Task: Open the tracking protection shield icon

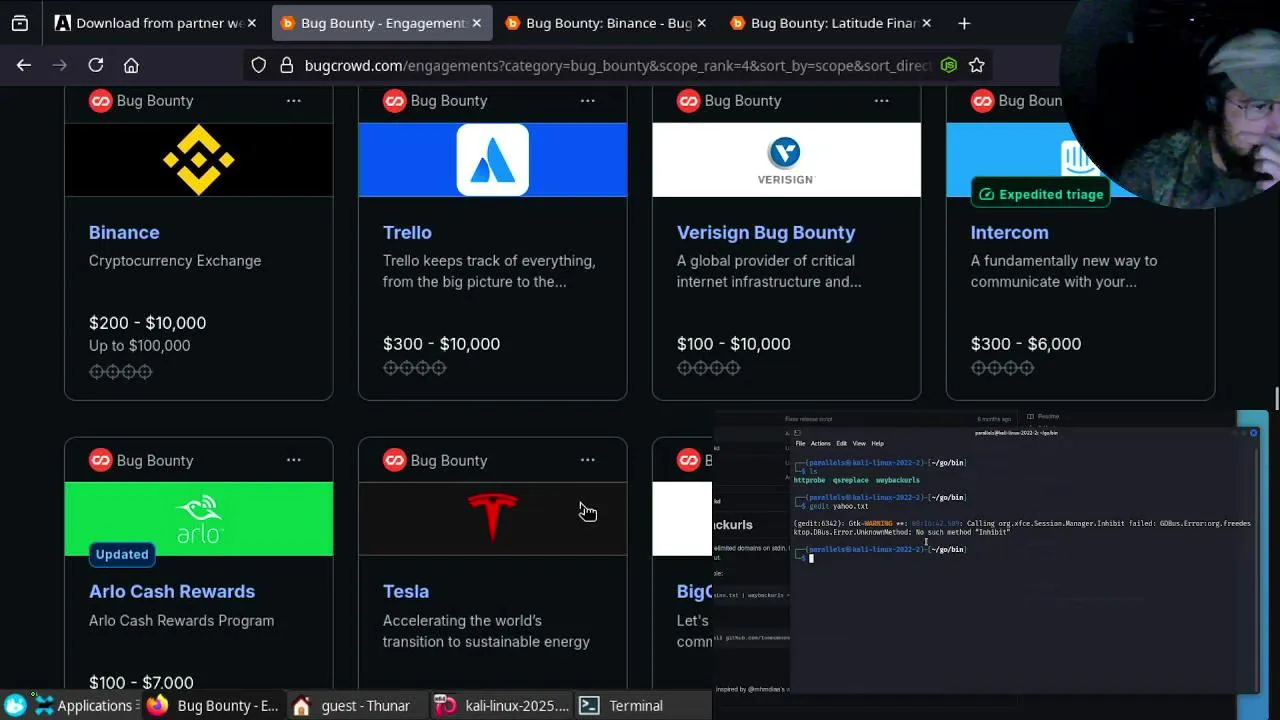Action: click(259, 65)
